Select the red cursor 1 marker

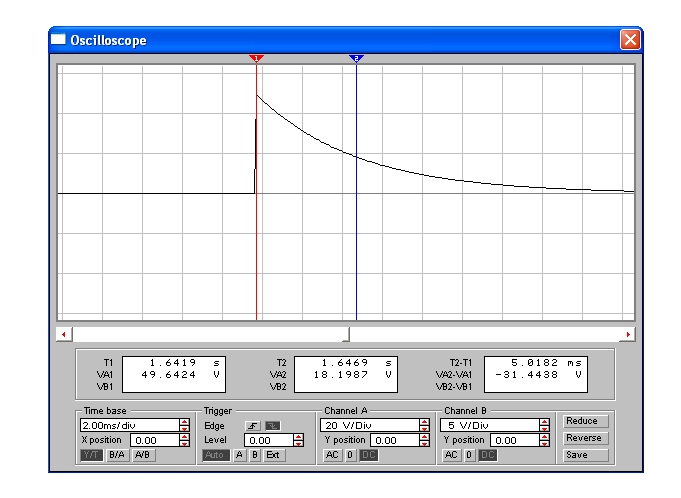tap(256, 59)
